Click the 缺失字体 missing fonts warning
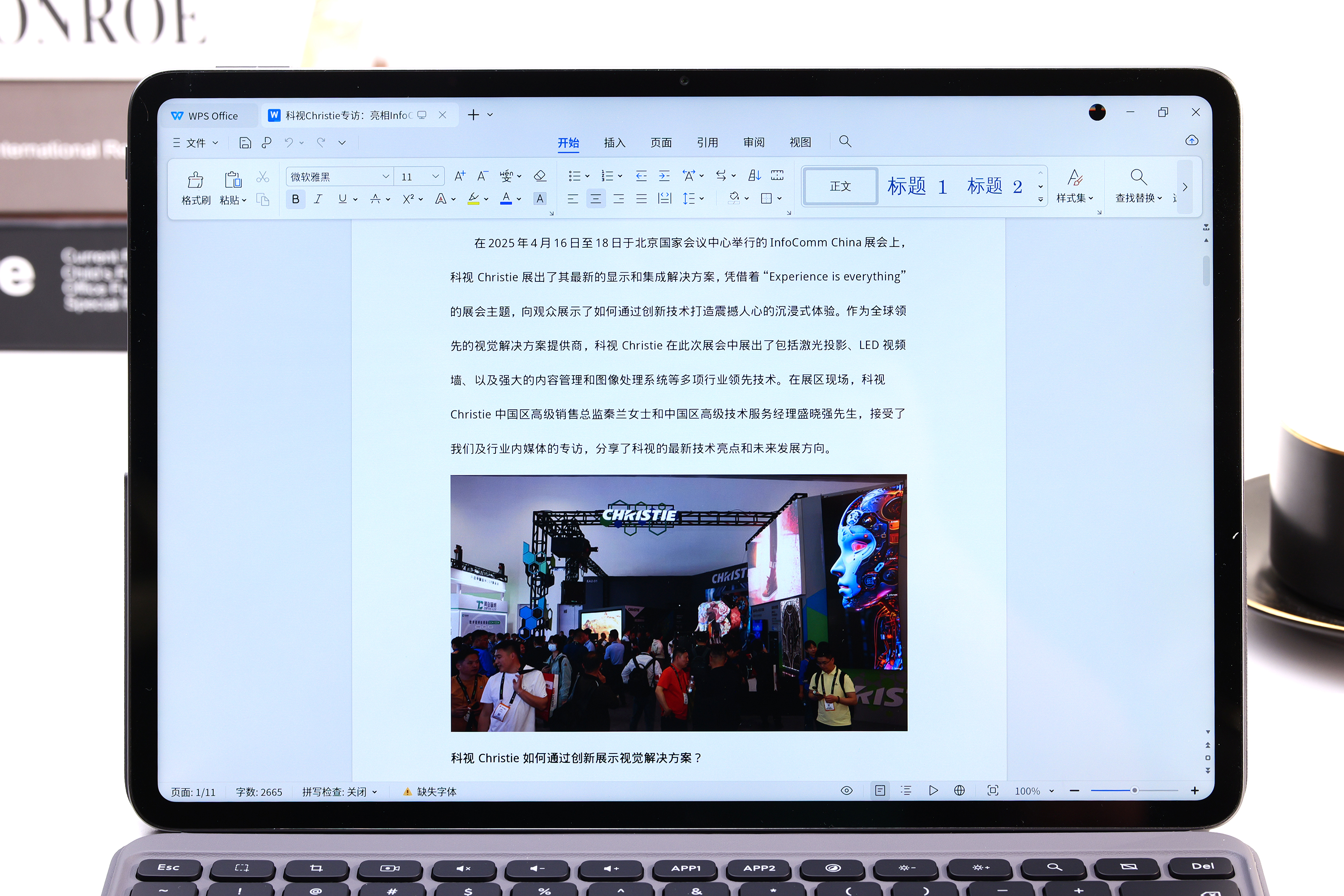Viewport: 1344px width, 896px height. coord(430,792)
